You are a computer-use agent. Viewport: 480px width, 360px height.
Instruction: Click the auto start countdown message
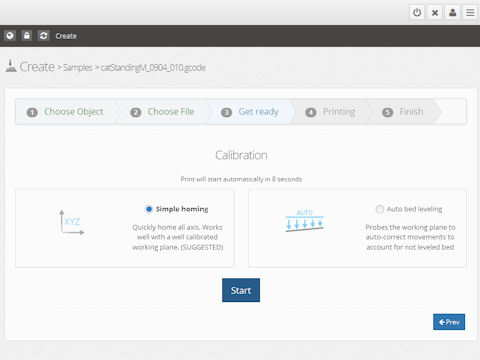pyautogui.click(x=241, y=179)
